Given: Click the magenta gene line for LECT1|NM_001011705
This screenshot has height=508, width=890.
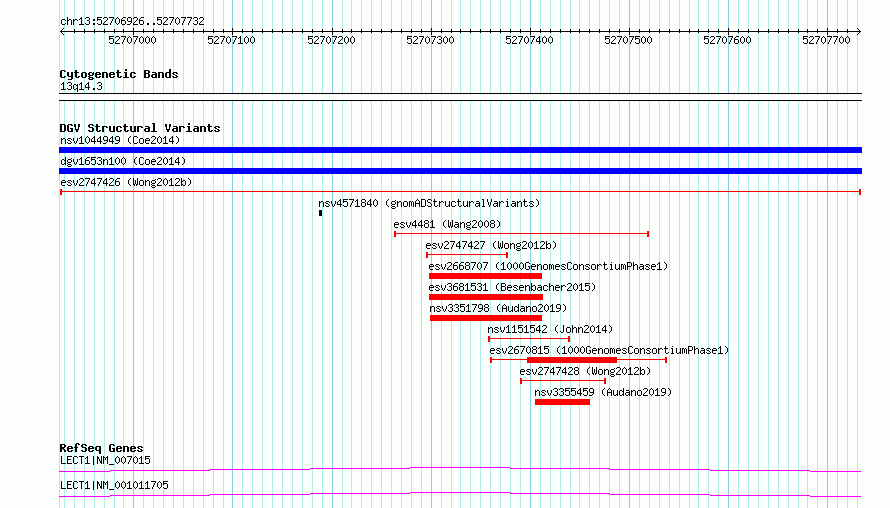Looking at the screenshot, I should click(x=460, y=494).
